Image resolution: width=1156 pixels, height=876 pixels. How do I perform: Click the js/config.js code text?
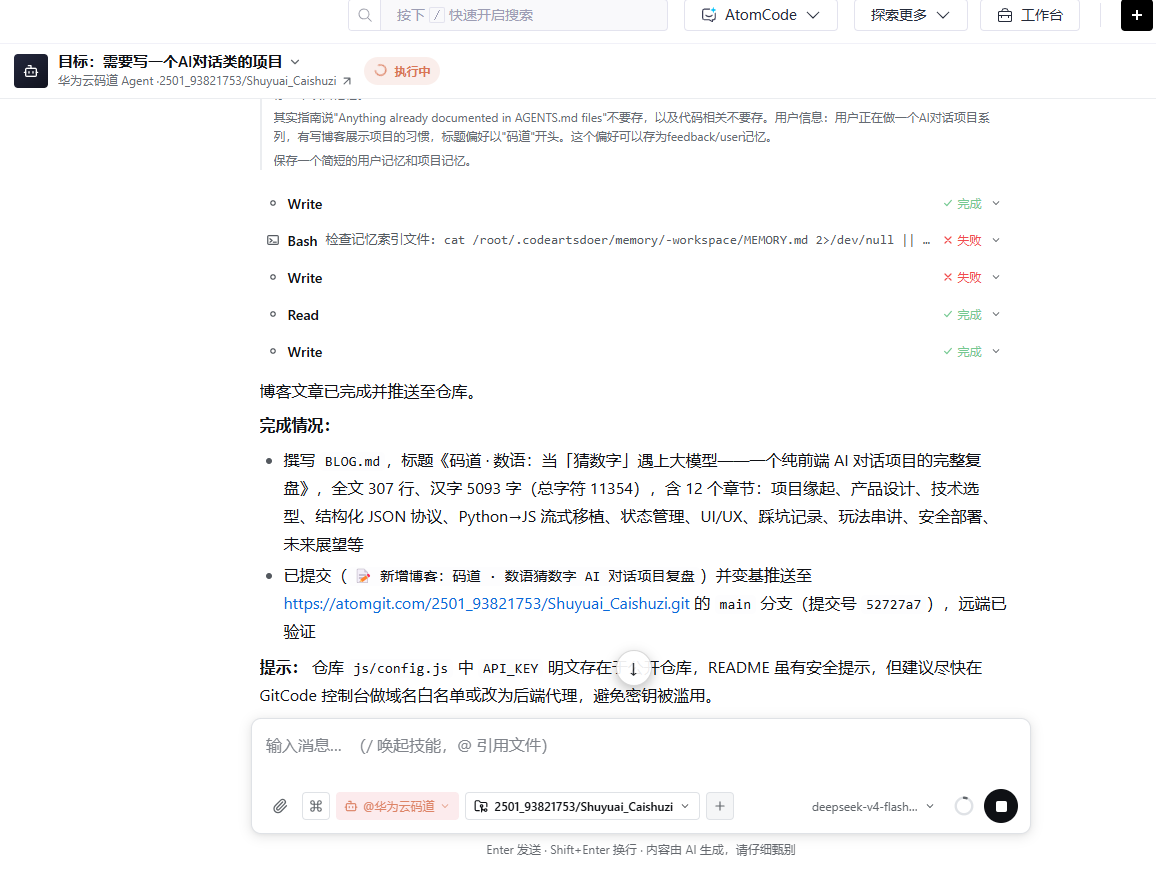point(400,669)
